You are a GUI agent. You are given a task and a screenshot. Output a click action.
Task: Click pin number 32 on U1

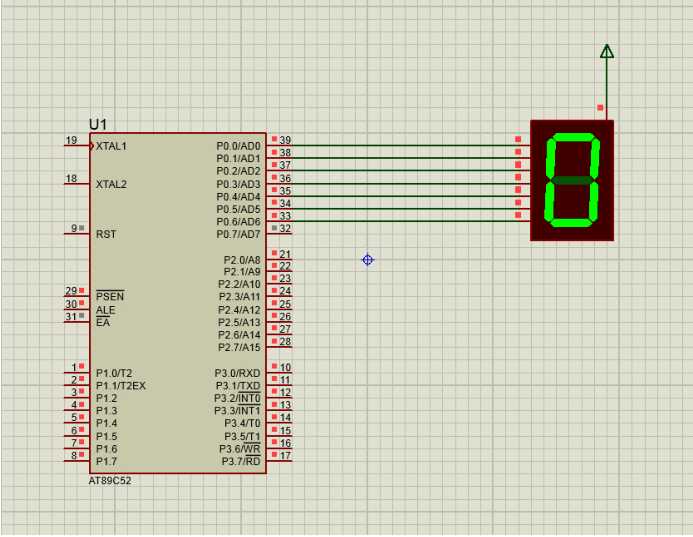click(285, 229)
